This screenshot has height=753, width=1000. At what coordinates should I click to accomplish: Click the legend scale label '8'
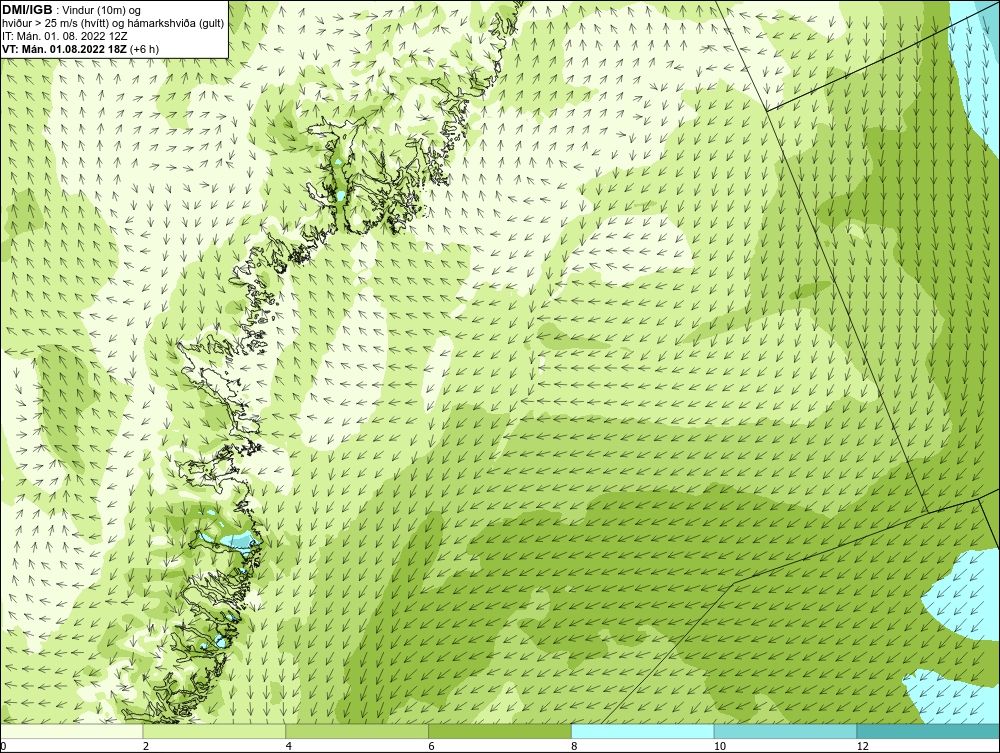[x=575, y=746]
